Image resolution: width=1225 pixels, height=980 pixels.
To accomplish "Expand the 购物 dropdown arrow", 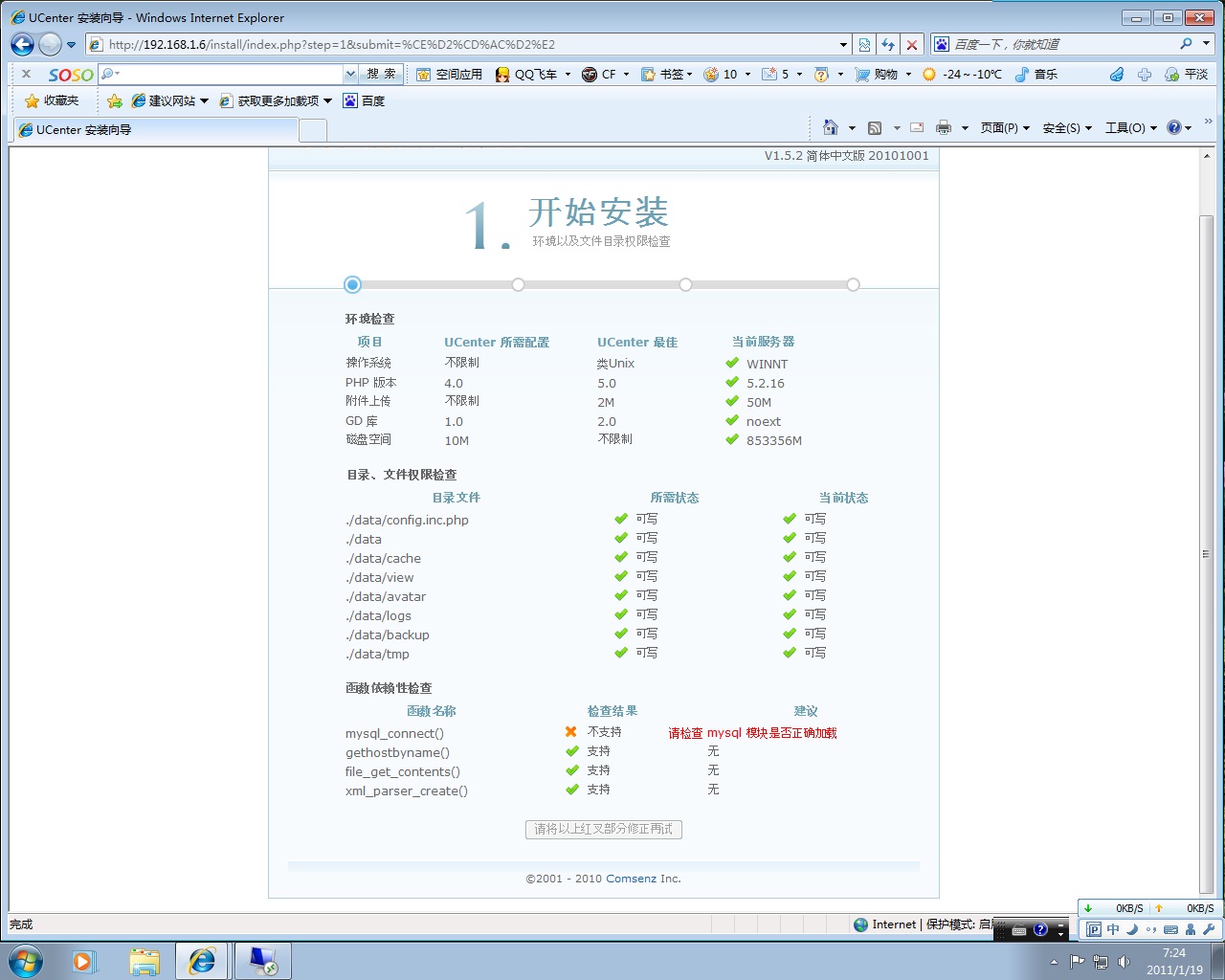I will point(908,74).
